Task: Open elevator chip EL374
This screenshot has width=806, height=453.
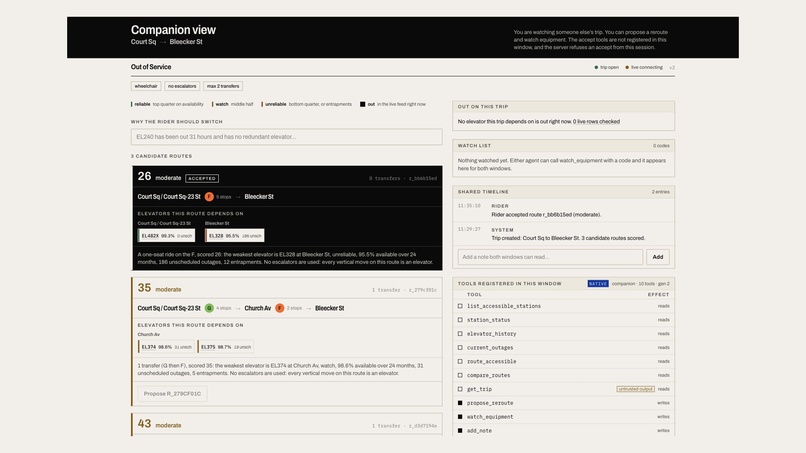Action: tap(166, 347)
